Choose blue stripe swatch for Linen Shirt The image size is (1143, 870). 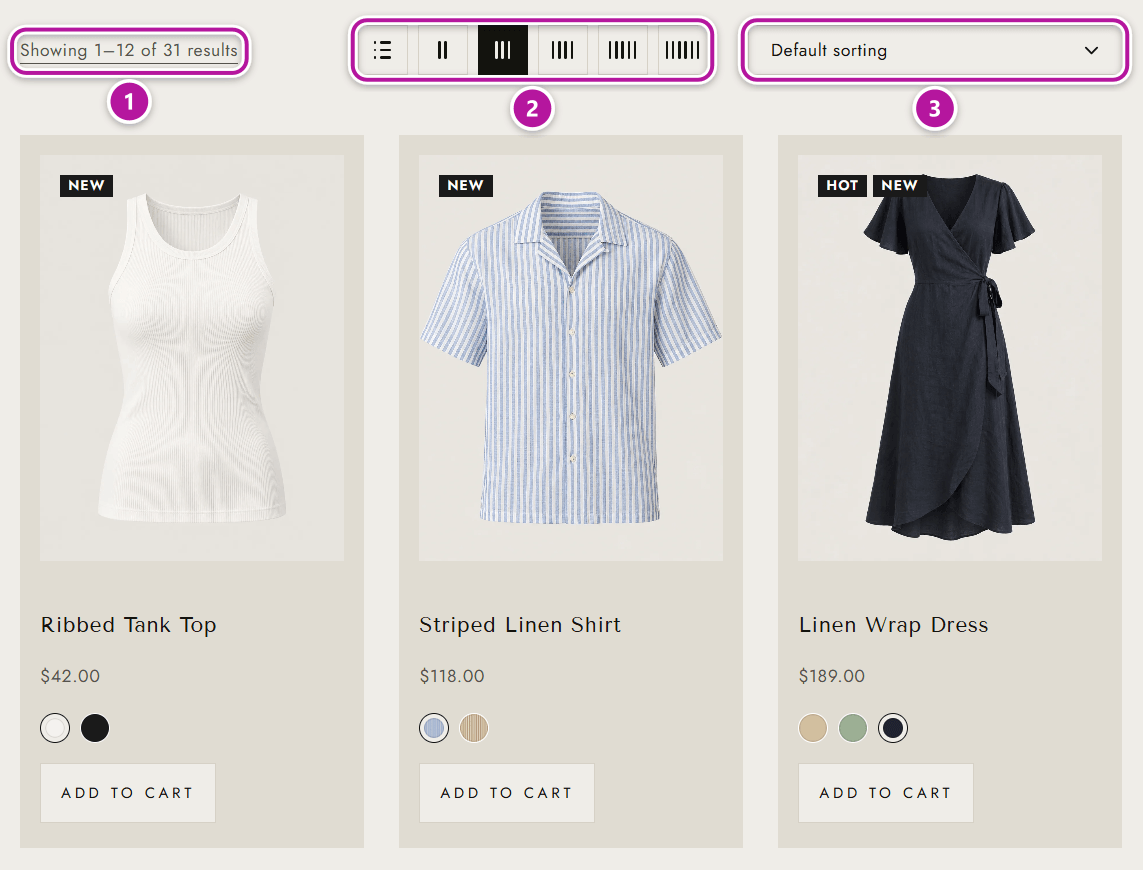point(434,728)
